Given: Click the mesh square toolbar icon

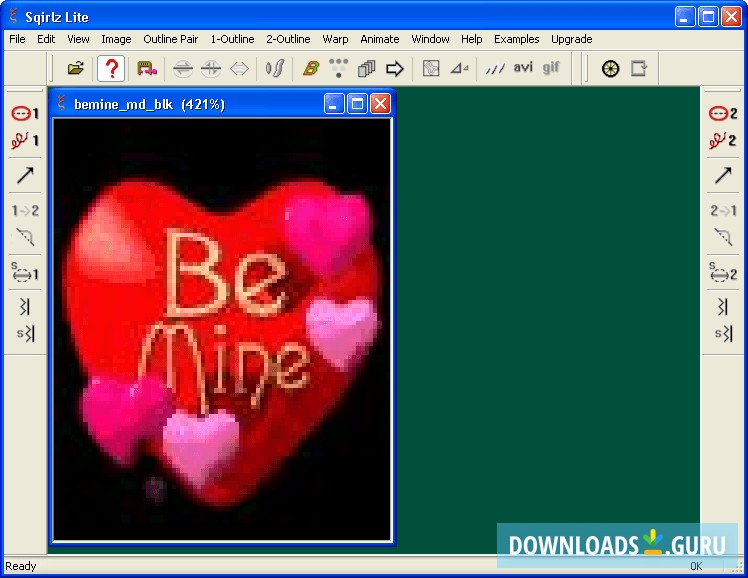Looking at the screenshot, I should [x=431, y=69].
